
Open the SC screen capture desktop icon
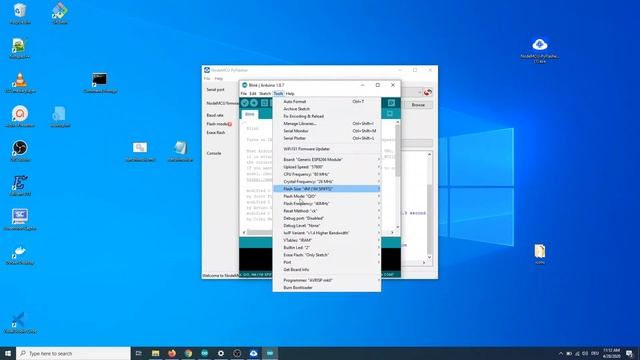click(x=20, y=220)
